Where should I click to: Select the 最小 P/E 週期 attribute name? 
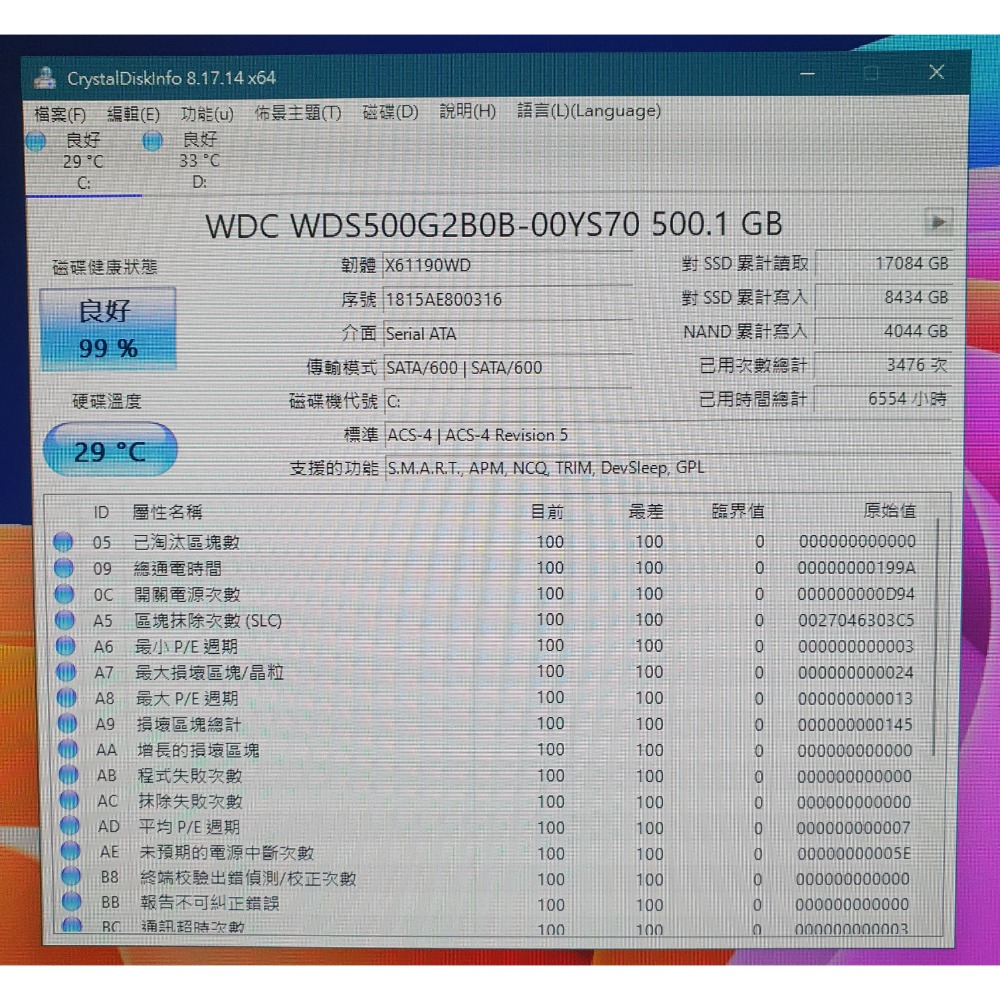pyautogui.click(x=186, y=647)
